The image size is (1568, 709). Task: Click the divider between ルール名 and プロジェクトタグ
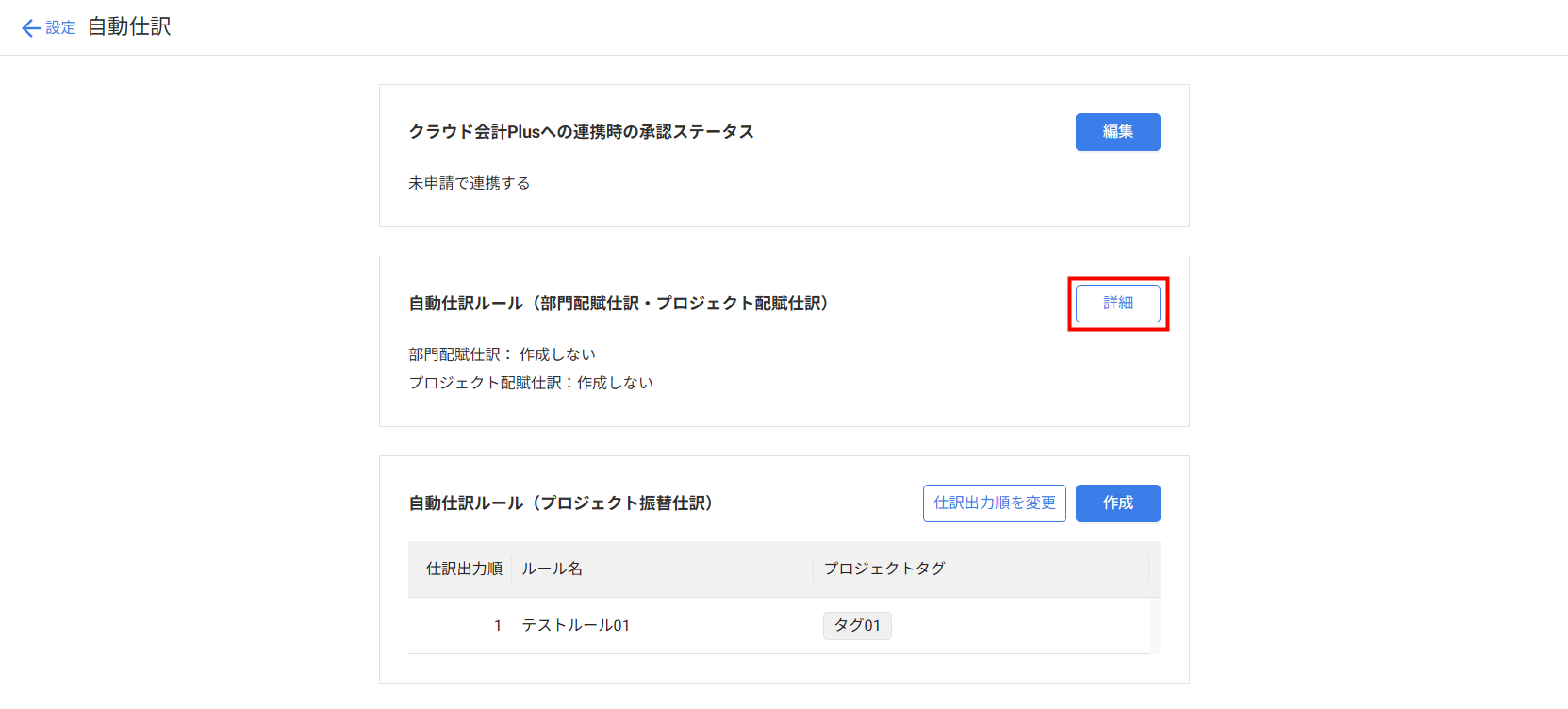coord(813,569)
